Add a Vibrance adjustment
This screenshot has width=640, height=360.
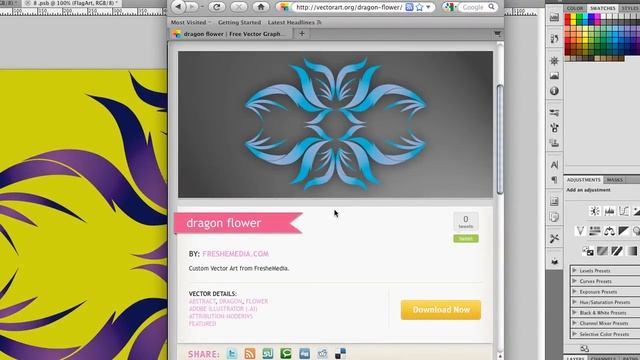click(580, 231)
